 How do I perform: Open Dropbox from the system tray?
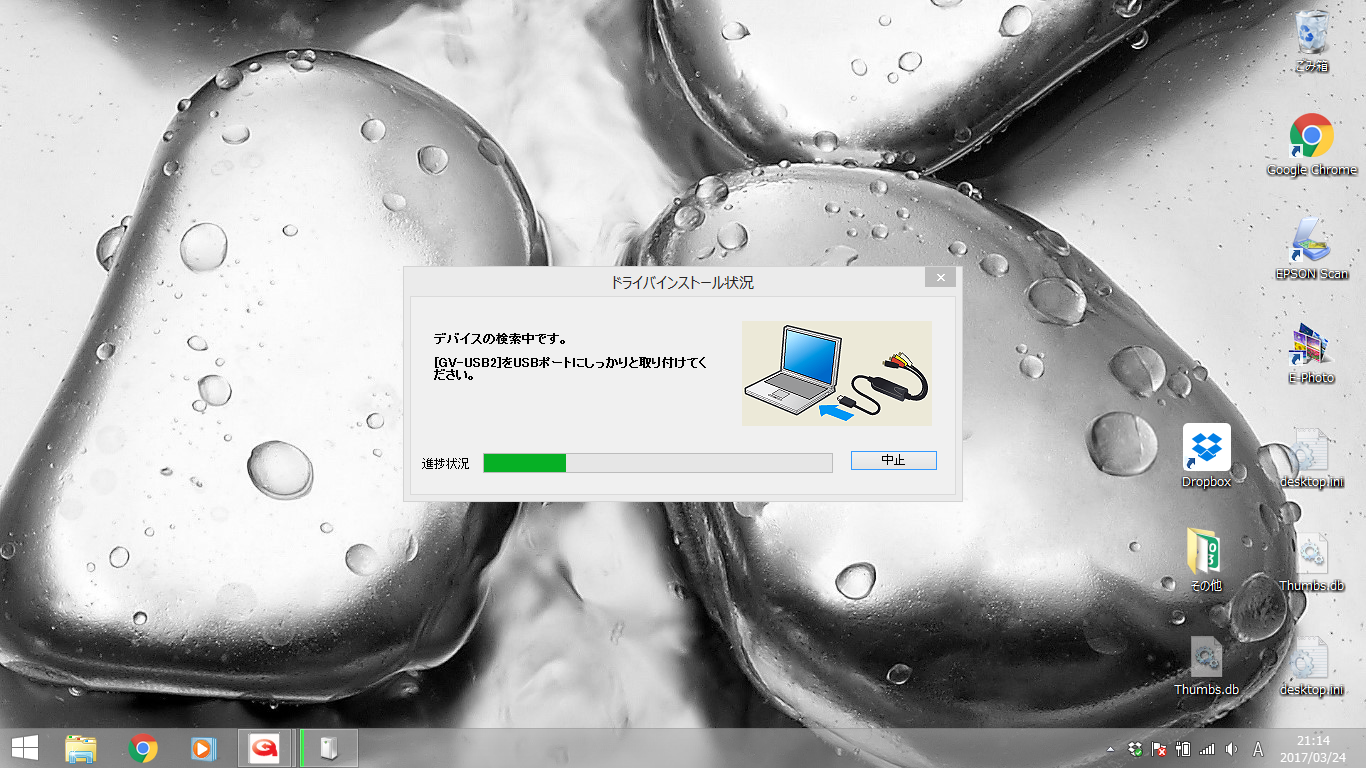click(1135, 749)
